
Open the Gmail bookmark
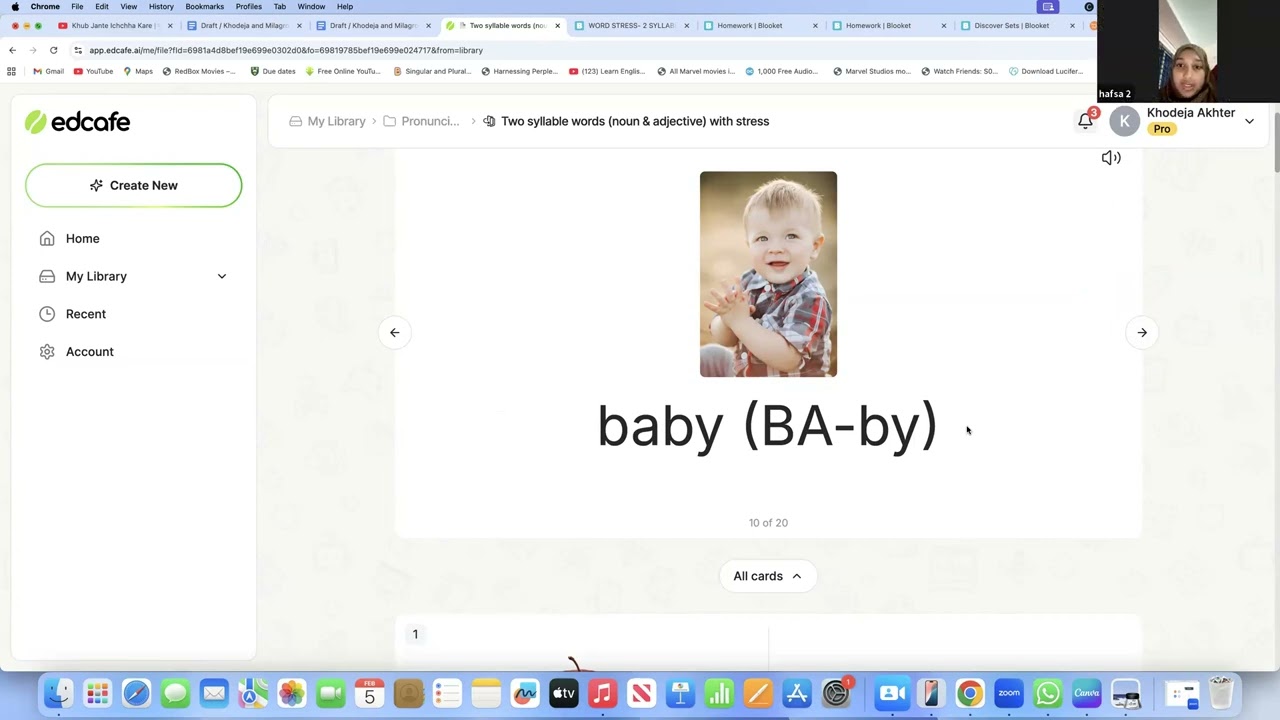[48, 71]
